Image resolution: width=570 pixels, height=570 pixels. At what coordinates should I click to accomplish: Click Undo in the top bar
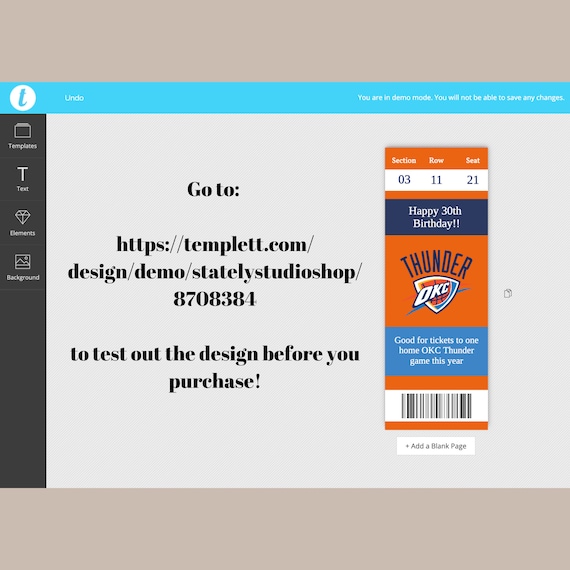click(x=74, y=98)
